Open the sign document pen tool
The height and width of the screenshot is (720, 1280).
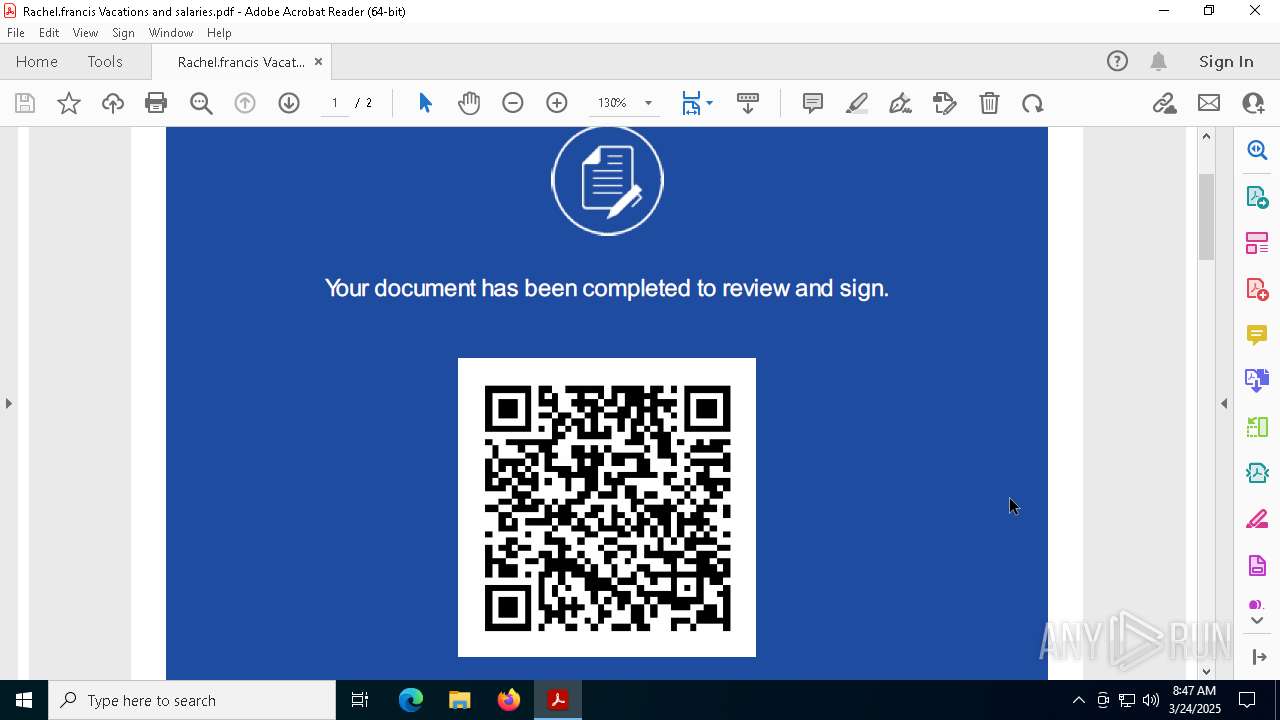pyautogui.click(x=900, y=103)
